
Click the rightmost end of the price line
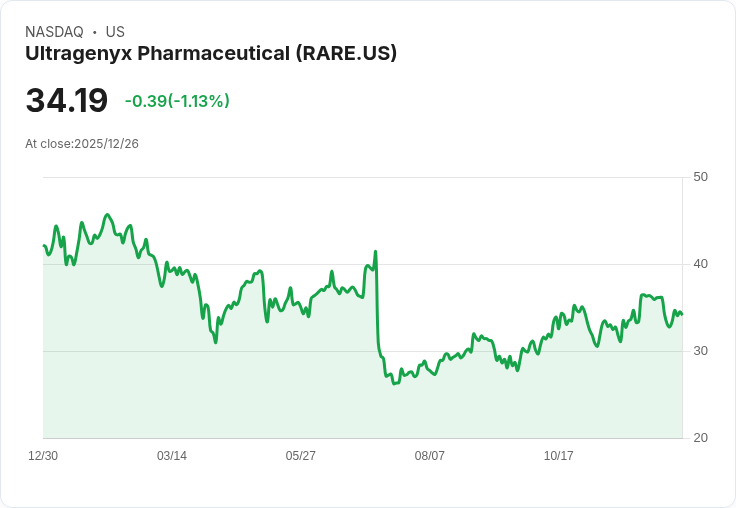pos(682,314)
